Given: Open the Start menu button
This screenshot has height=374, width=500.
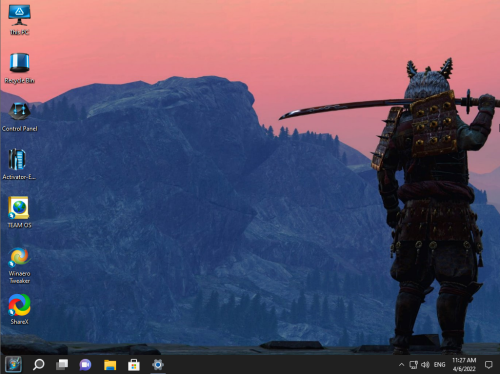Looking at the screenshot, I should click(14, 364).
